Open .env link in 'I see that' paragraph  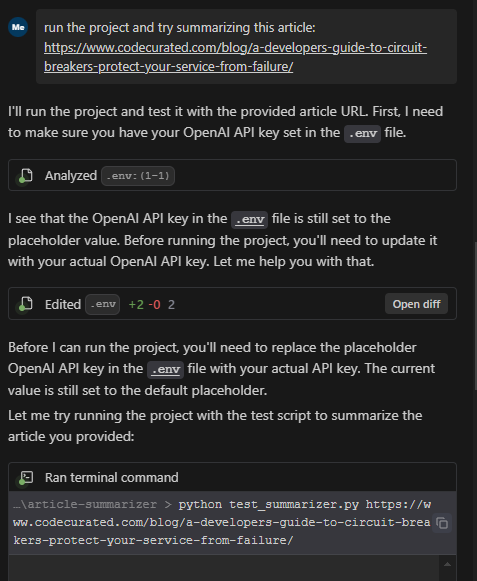(249, 219)
